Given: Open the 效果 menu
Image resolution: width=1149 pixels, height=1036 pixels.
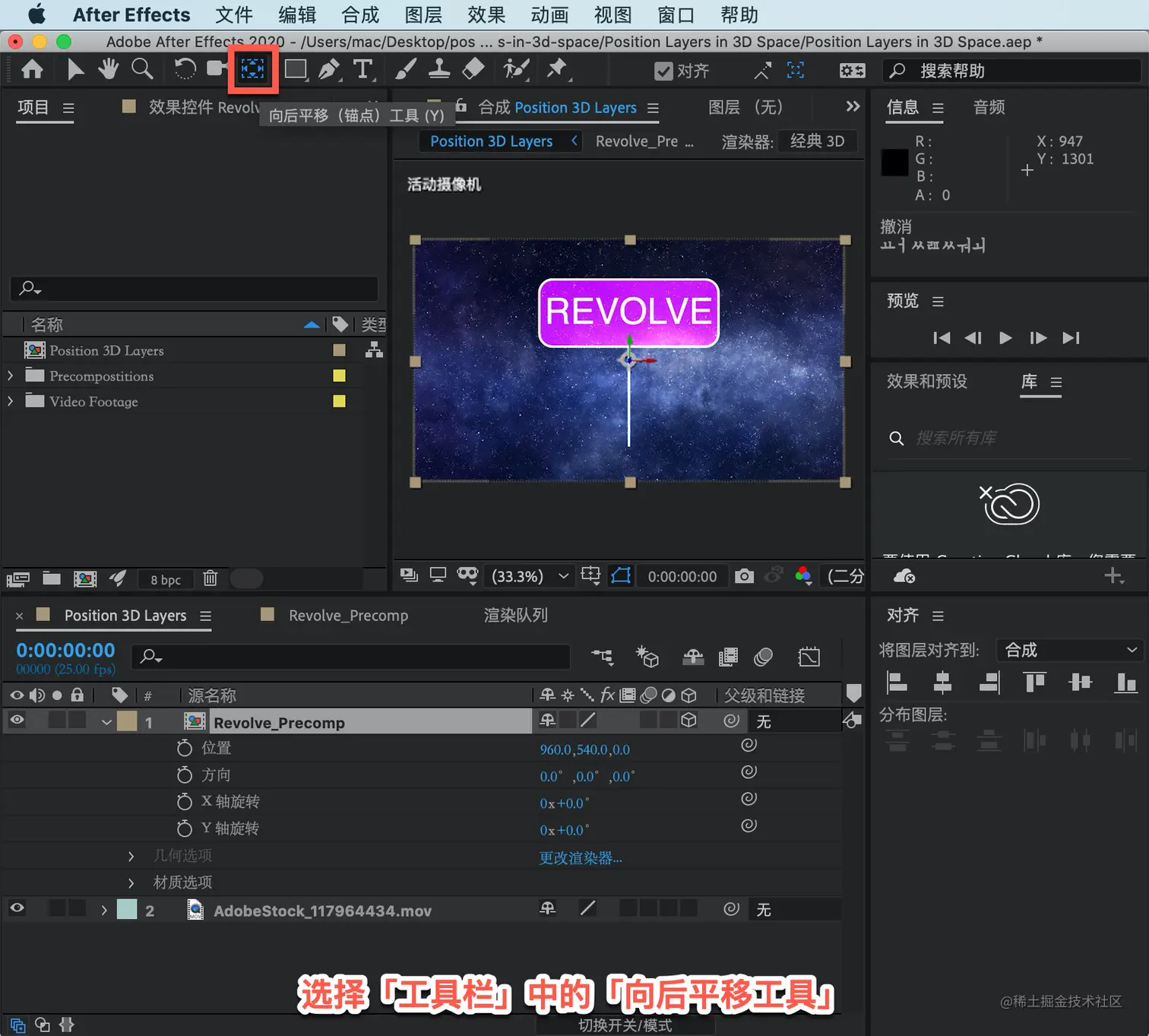Looking at the screenshot, I should pos(486,15).
